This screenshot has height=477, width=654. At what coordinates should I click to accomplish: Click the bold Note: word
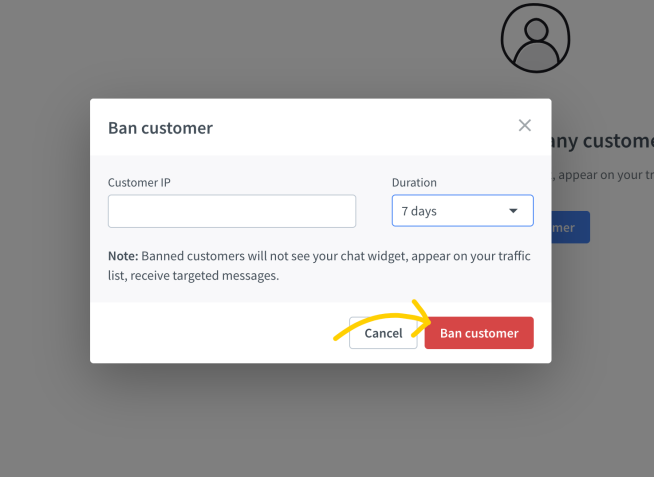coord(123,256)
